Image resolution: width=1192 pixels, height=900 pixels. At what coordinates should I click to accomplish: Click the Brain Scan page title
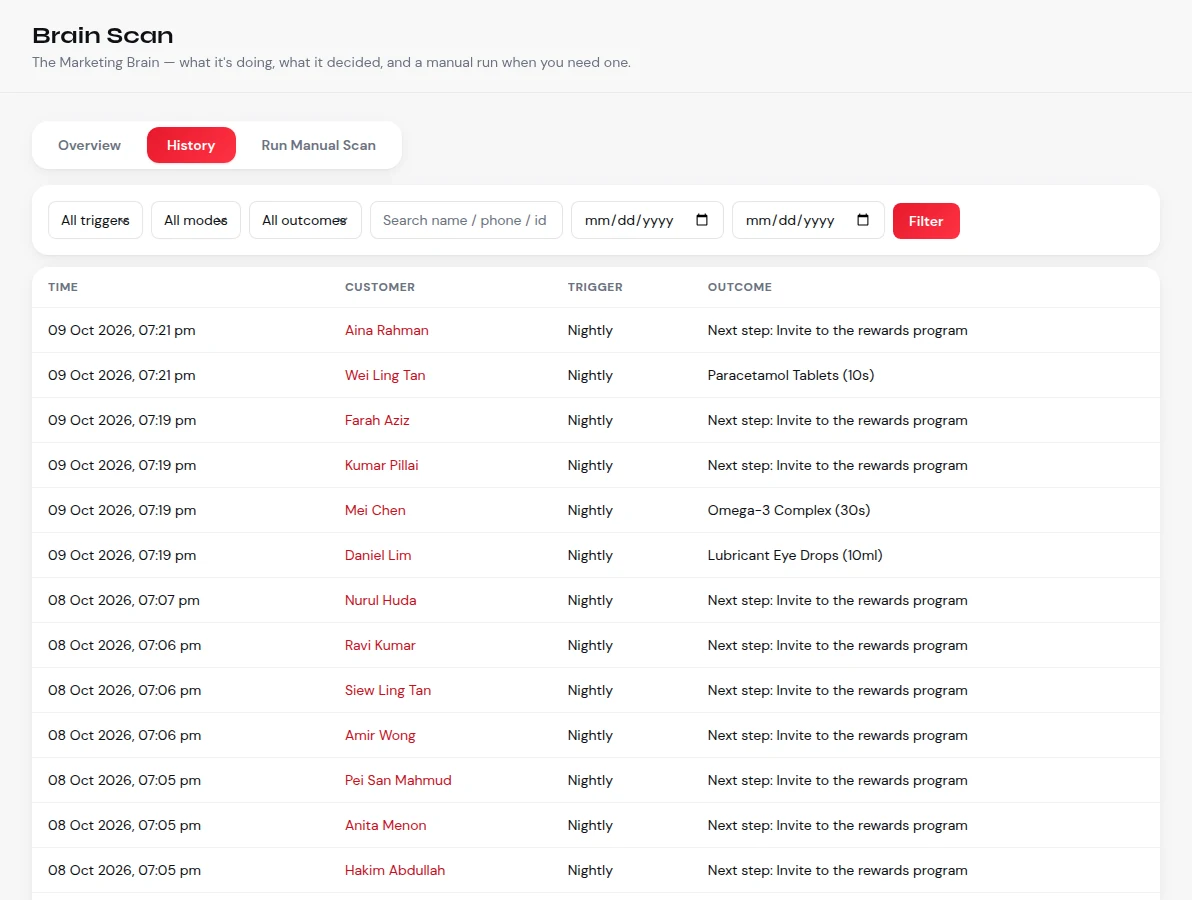(103, 35)
